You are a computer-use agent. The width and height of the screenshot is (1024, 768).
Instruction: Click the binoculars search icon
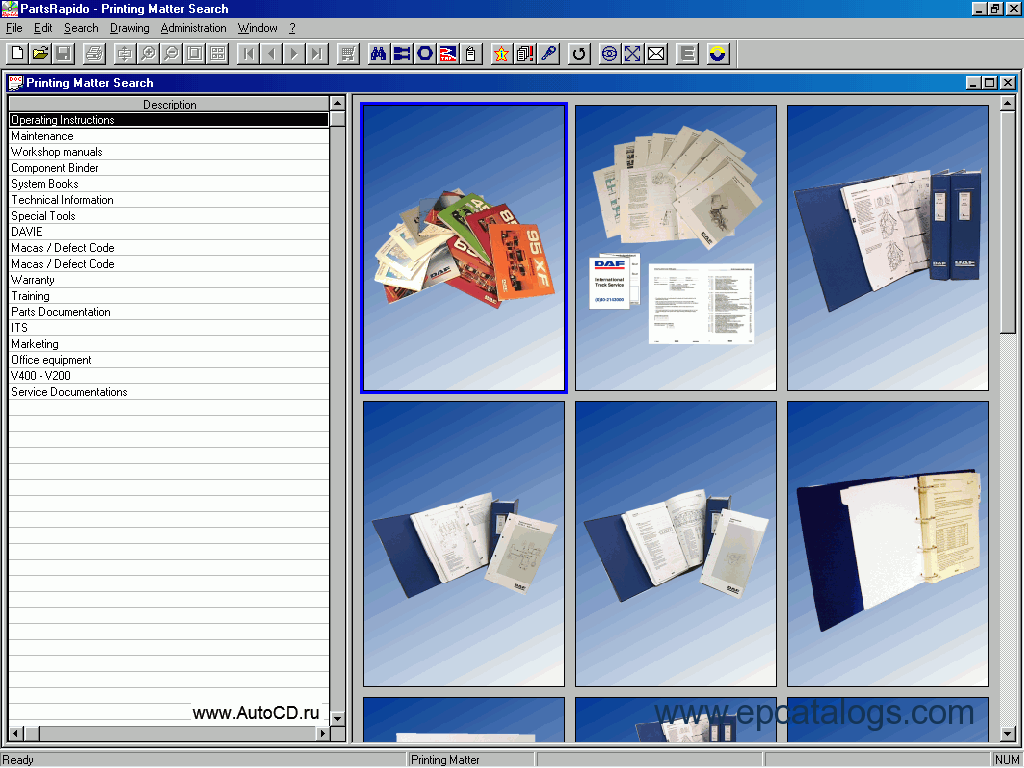coord(379,54)
